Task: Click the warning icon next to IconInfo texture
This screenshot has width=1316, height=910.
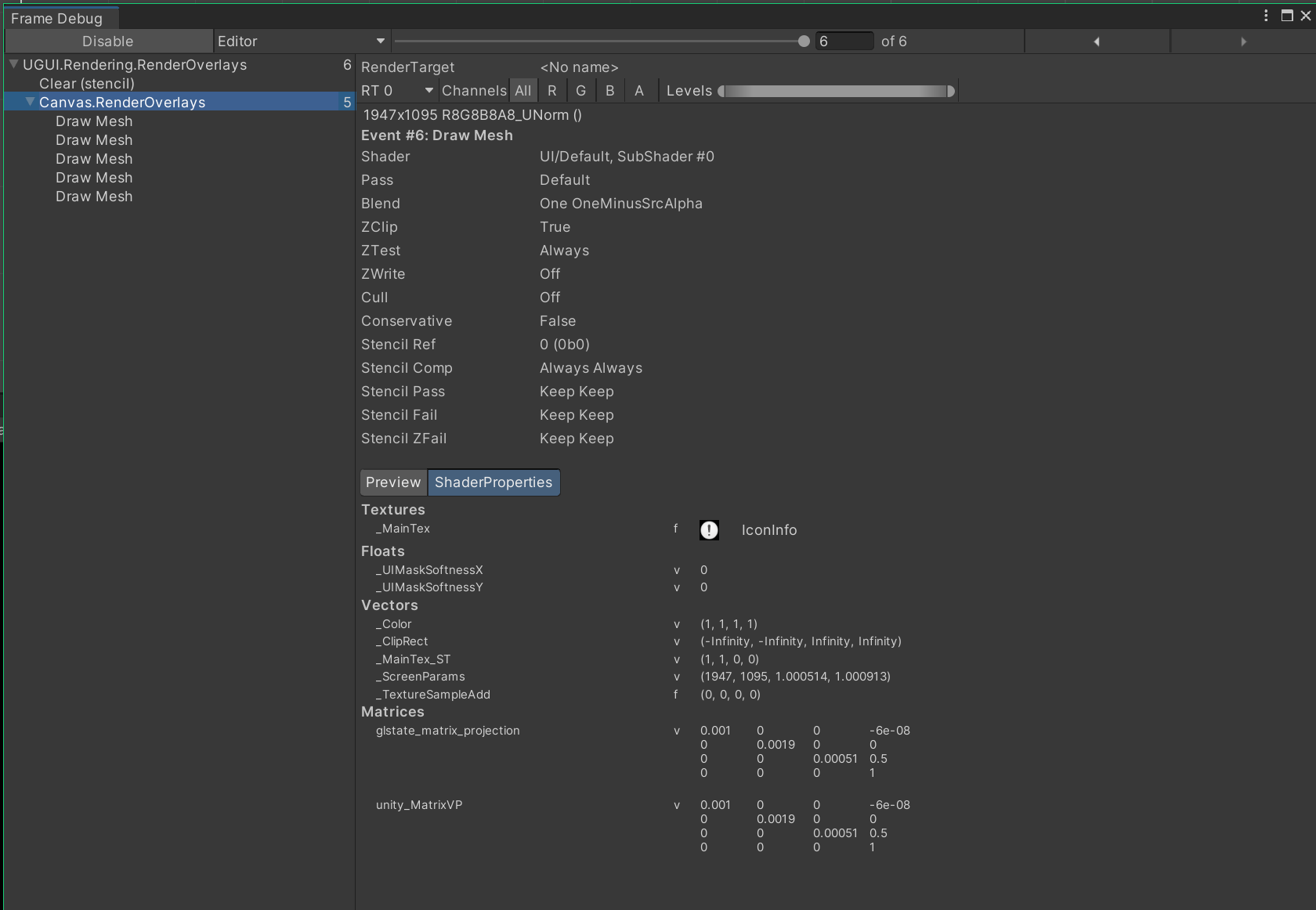Action: click(708, 530)
